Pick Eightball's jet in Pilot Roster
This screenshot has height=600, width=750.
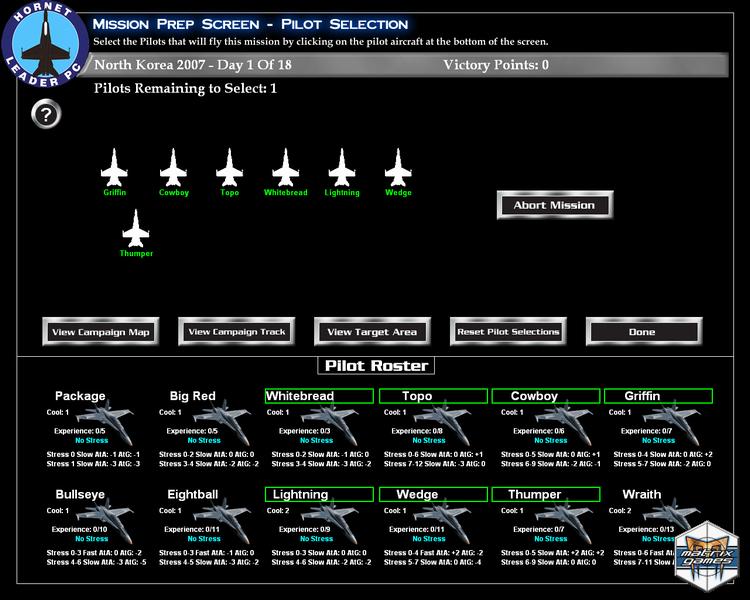click(x=219, y=517)
